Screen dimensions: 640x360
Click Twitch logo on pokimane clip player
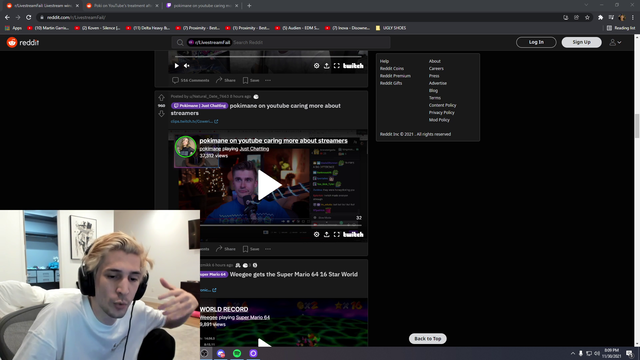[x=353, y=234]
